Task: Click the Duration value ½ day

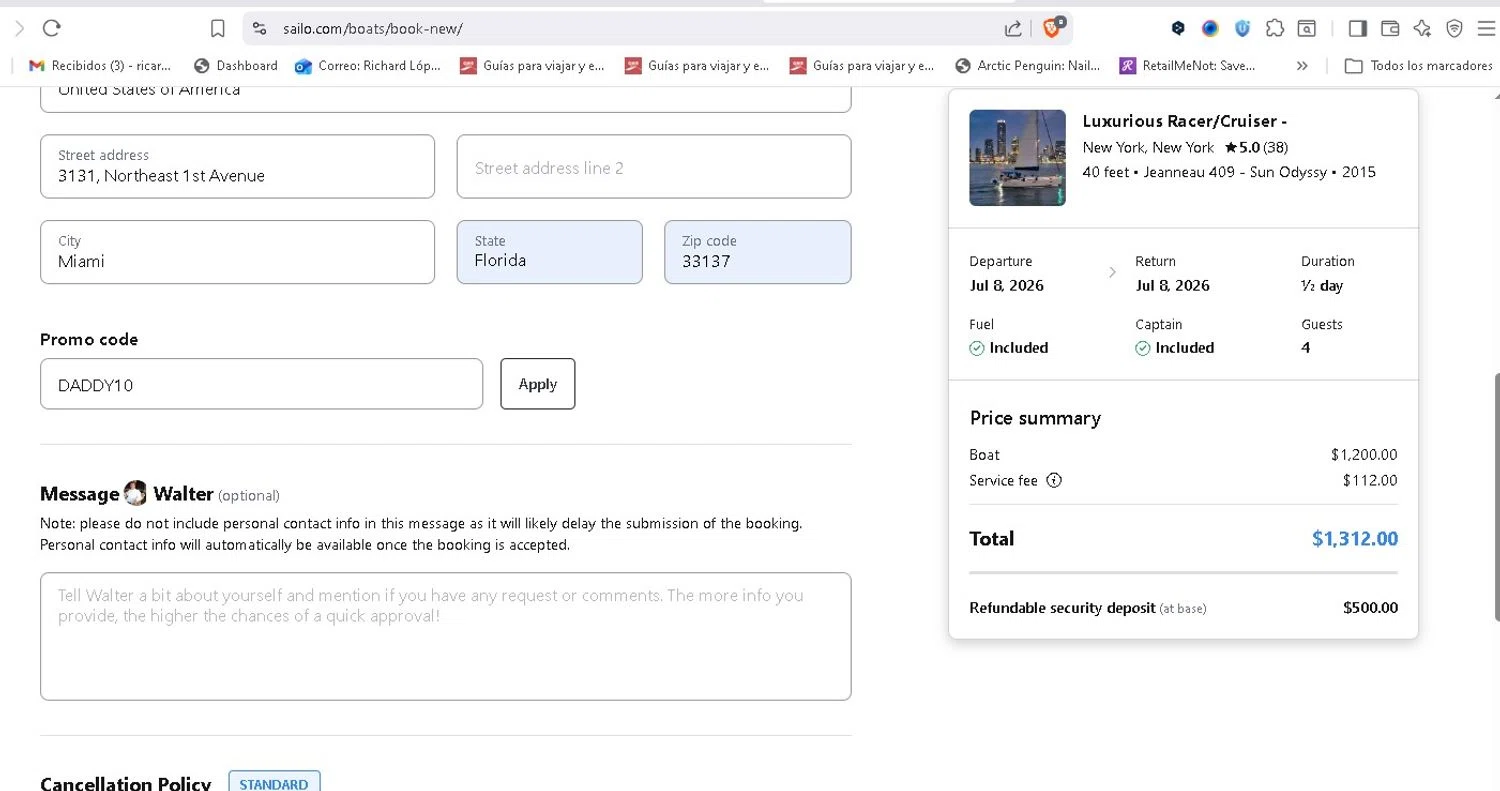Action: 1322,286
